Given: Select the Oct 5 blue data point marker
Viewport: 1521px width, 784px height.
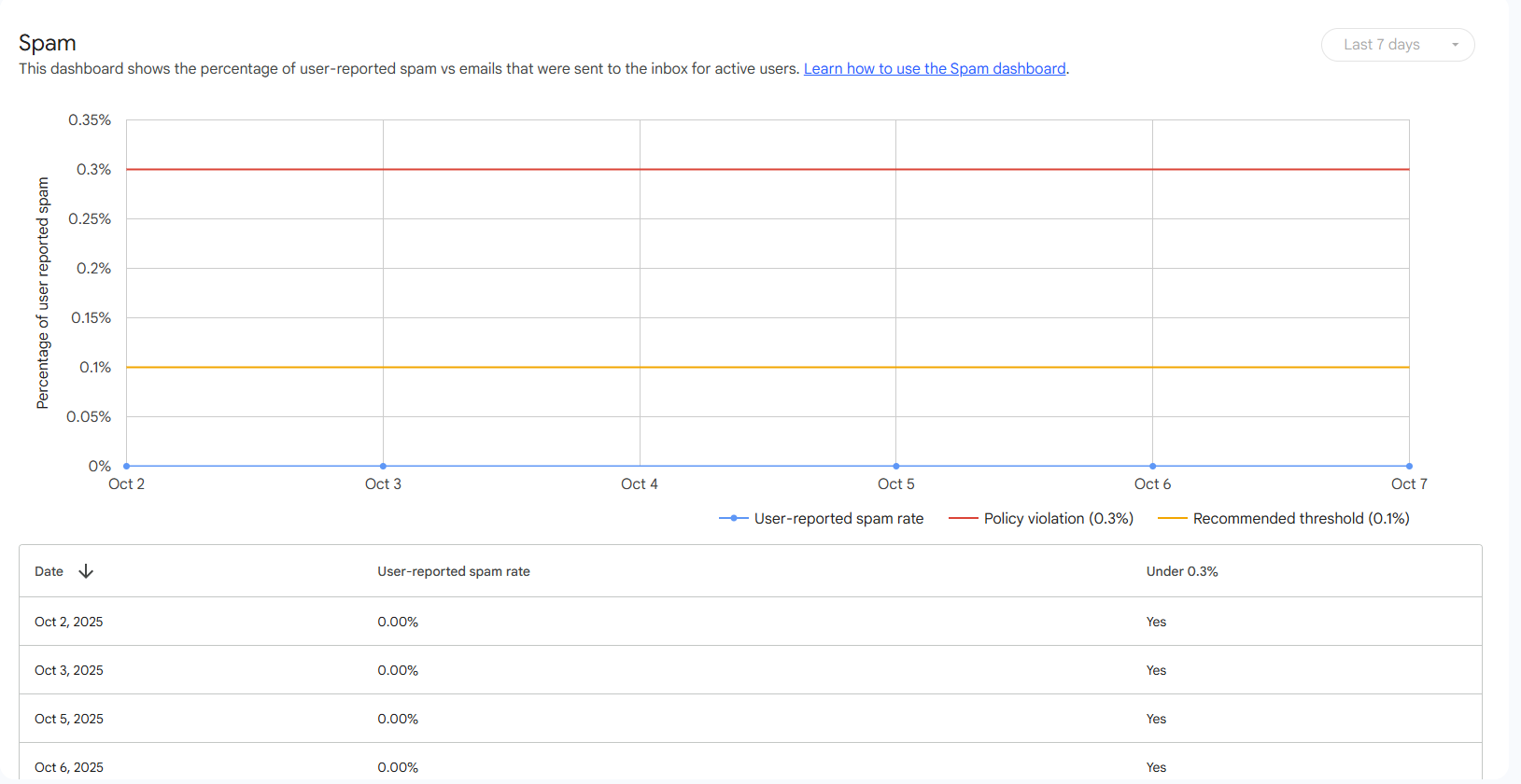Looking at the screenshot, I should click(x=896, y=466).
